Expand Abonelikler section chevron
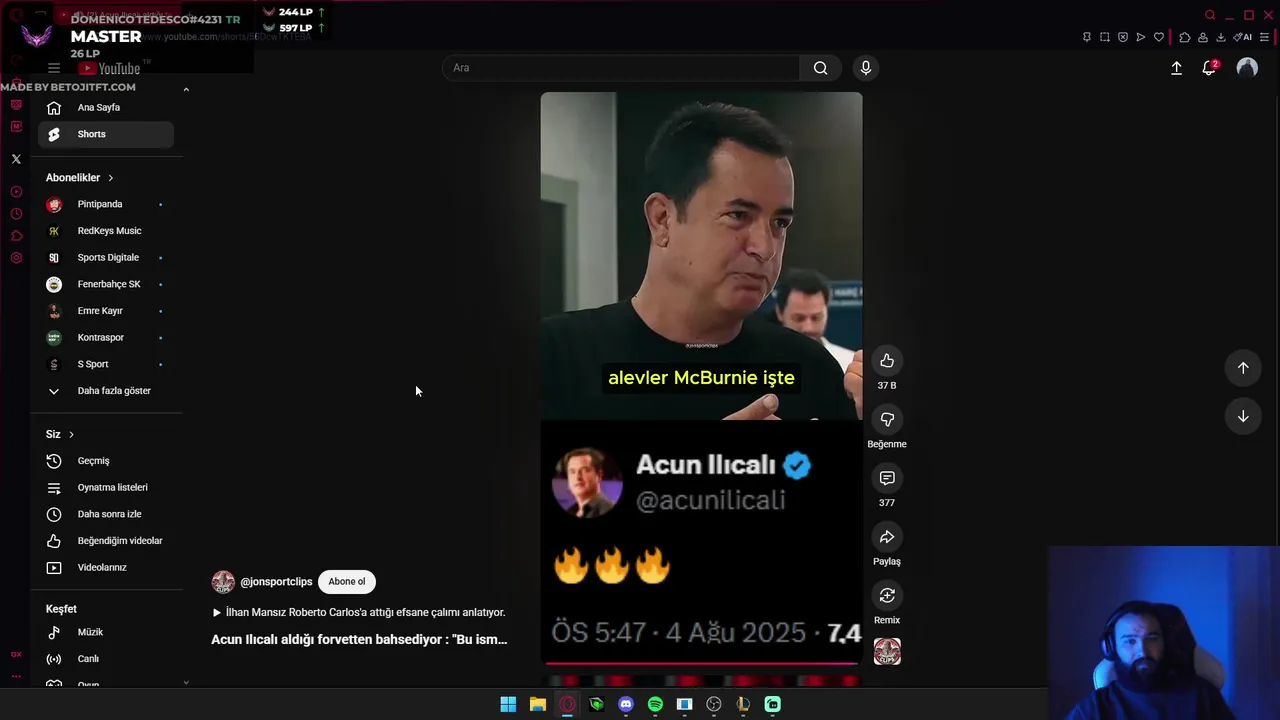The width and height of the screenshot is (1280, 720). point(110,178)
